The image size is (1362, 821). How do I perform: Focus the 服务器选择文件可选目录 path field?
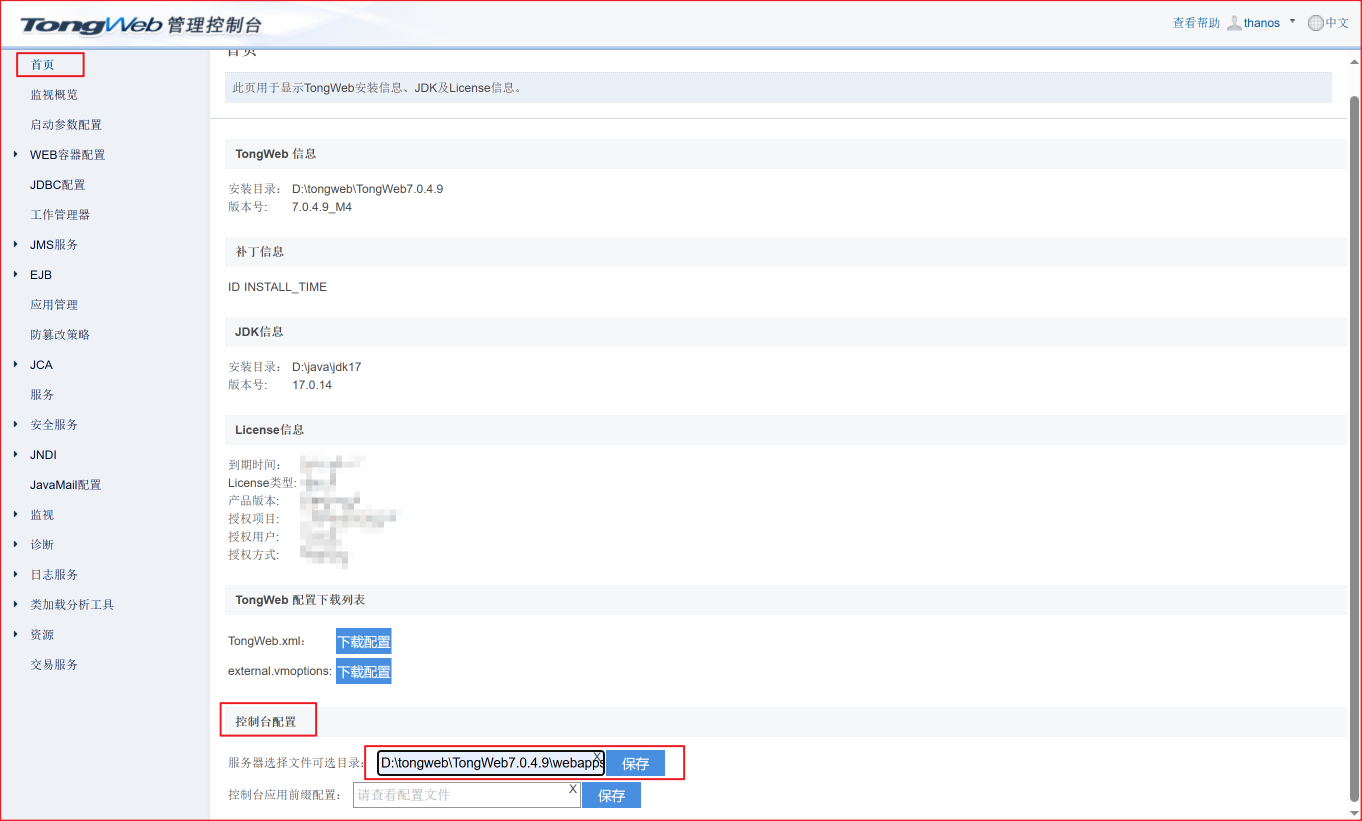pyautogui.click(x=491, y=763)
